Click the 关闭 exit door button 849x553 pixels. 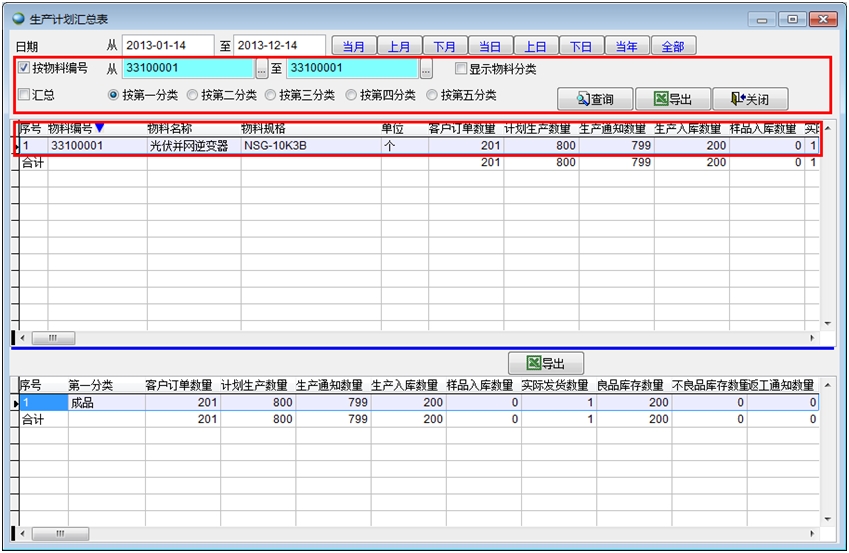pos(750,99)
